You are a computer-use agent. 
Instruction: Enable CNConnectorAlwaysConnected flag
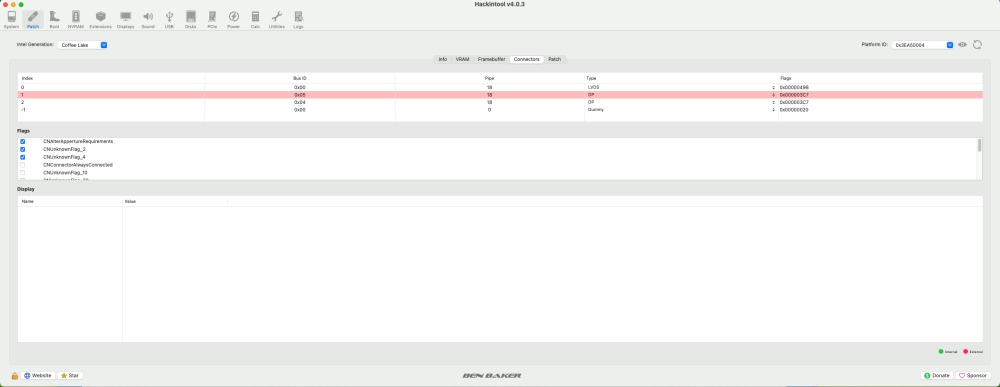pos(23,164)
